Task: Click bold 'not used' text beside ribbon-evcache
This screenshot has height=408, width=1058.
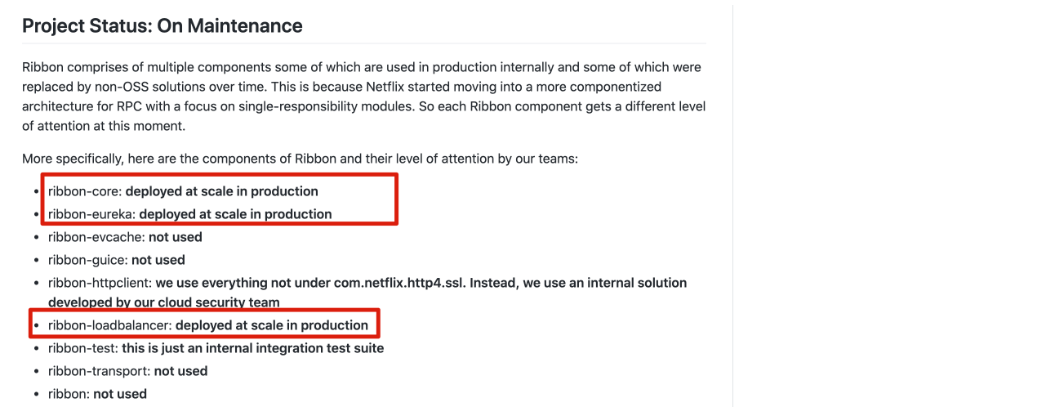Action: 175,237
